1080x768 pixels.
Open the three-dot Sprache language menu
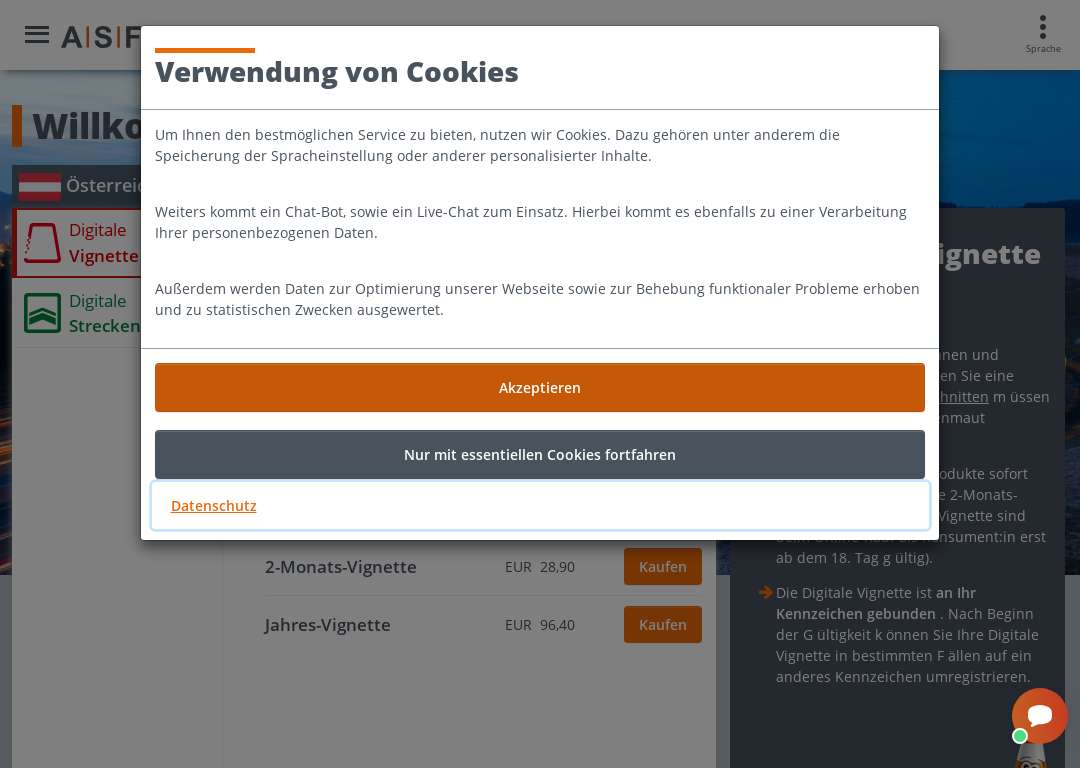(x=1043, y=34)
